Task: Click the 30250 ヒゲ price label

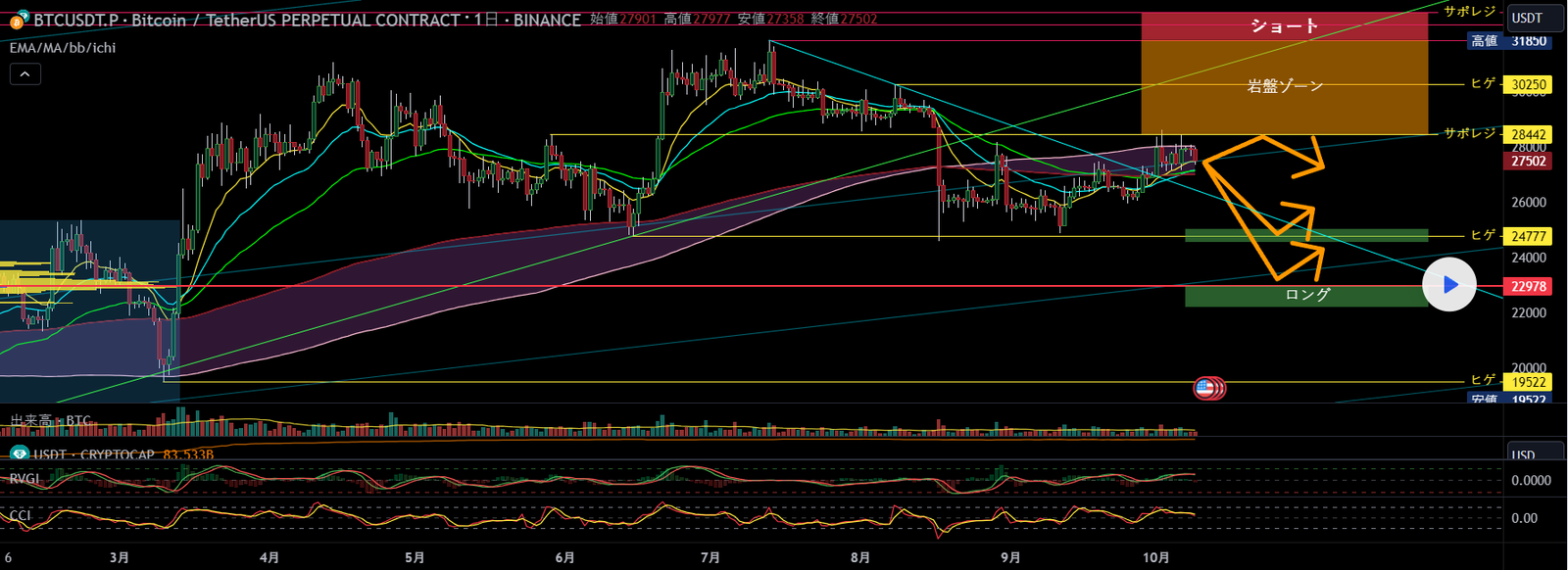Action: pyautogui.click(x=1528, y=84)
